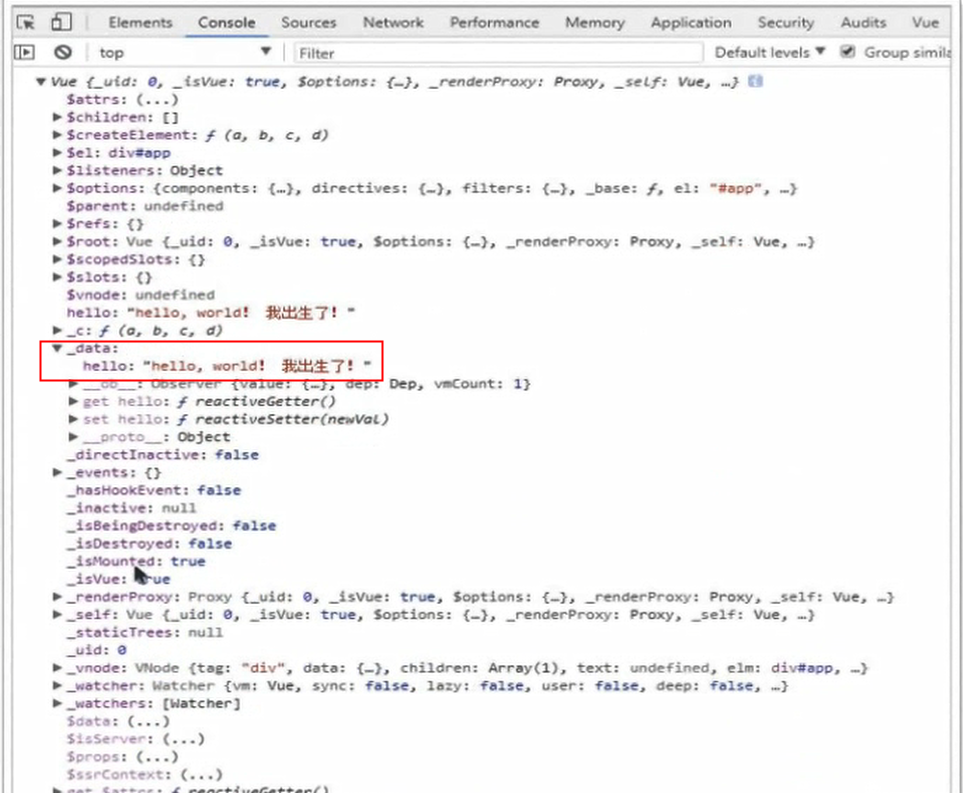The image size is (963, 793).
Task: Open the Default levels dropdown
Action: pyautogui.click(x=770, y=52)
